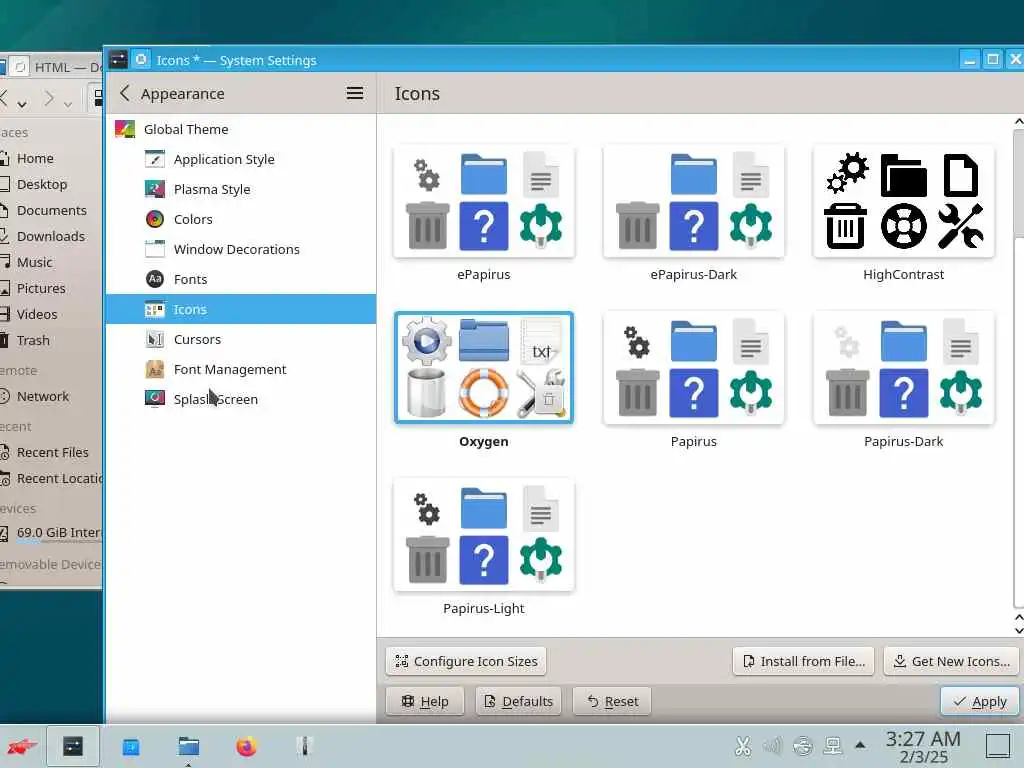The width and height of the screenshot is (1024, 768).
Task: Restore Defaults for icon settings
Action: 518,701
